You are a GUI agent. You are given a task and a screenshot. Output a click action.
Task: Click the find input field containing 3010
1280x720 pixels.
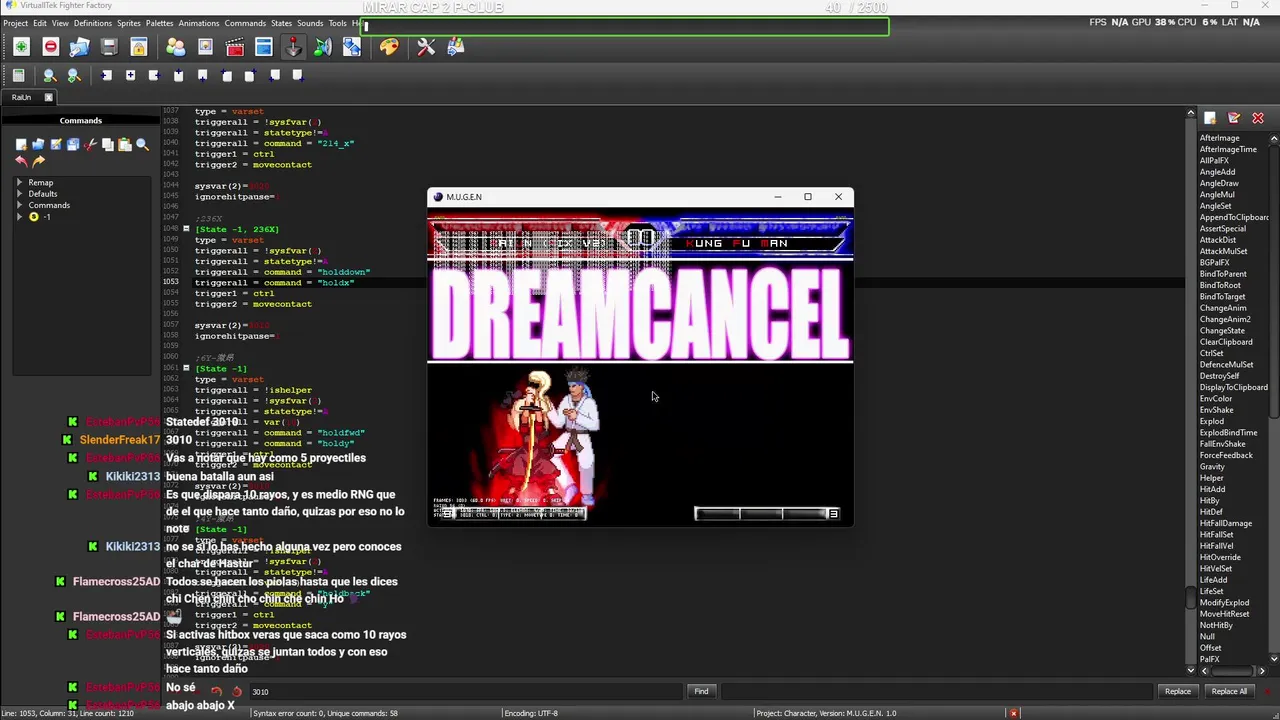click(465, 691)
